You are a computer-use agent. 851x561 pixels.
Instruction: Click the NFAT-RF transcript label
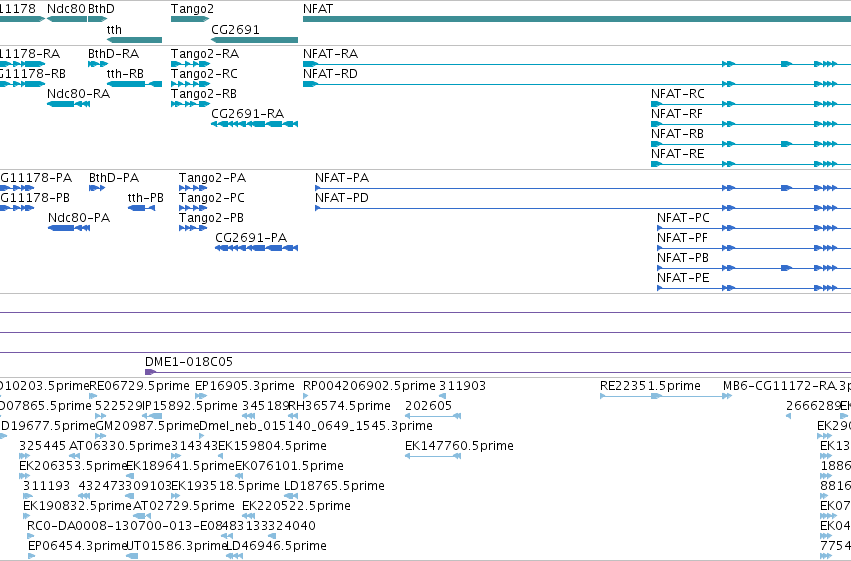677,114
